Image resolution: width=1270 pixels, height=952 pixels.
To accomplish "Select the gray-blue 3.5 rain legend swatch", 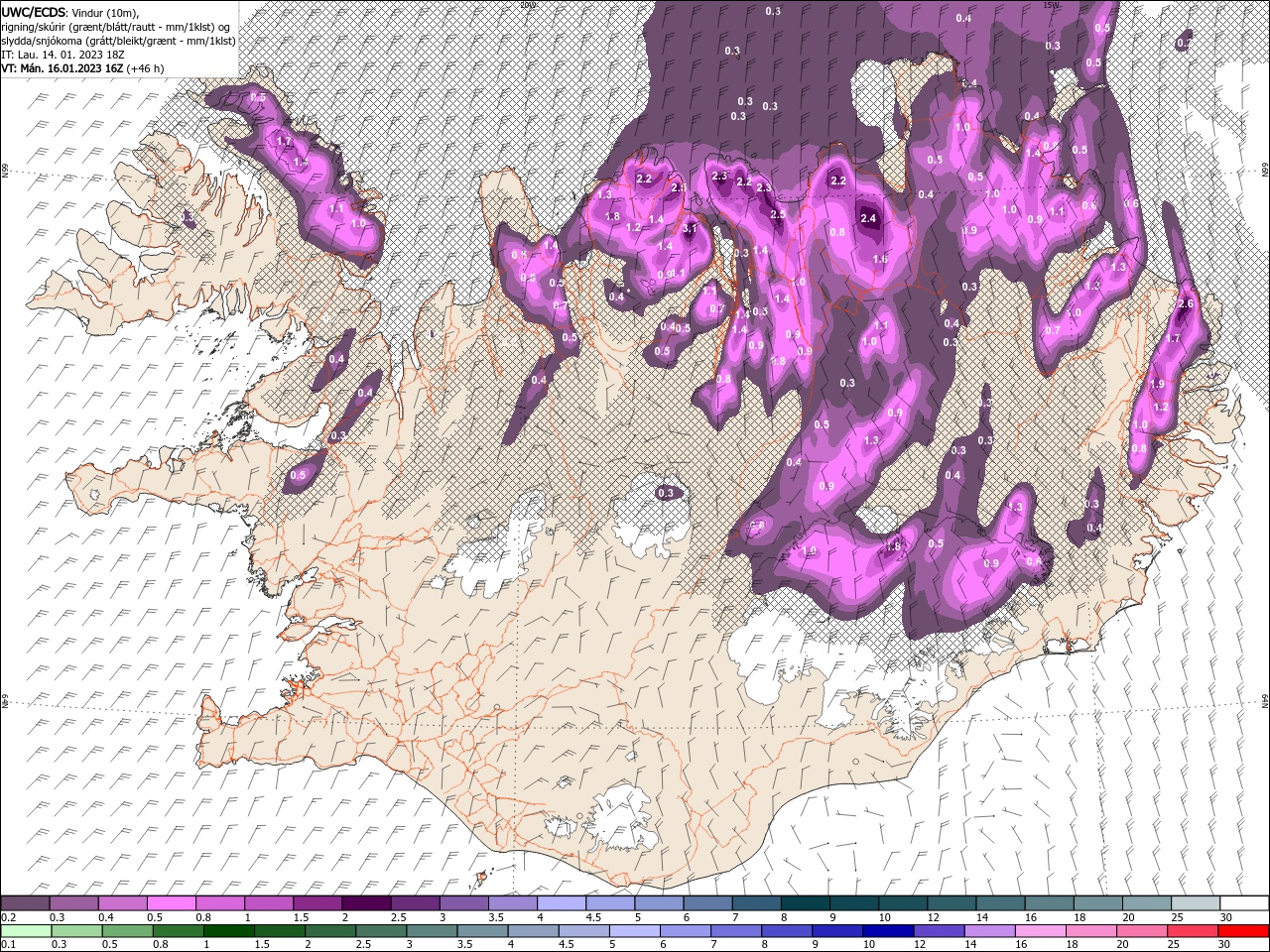I will [482, 931].
